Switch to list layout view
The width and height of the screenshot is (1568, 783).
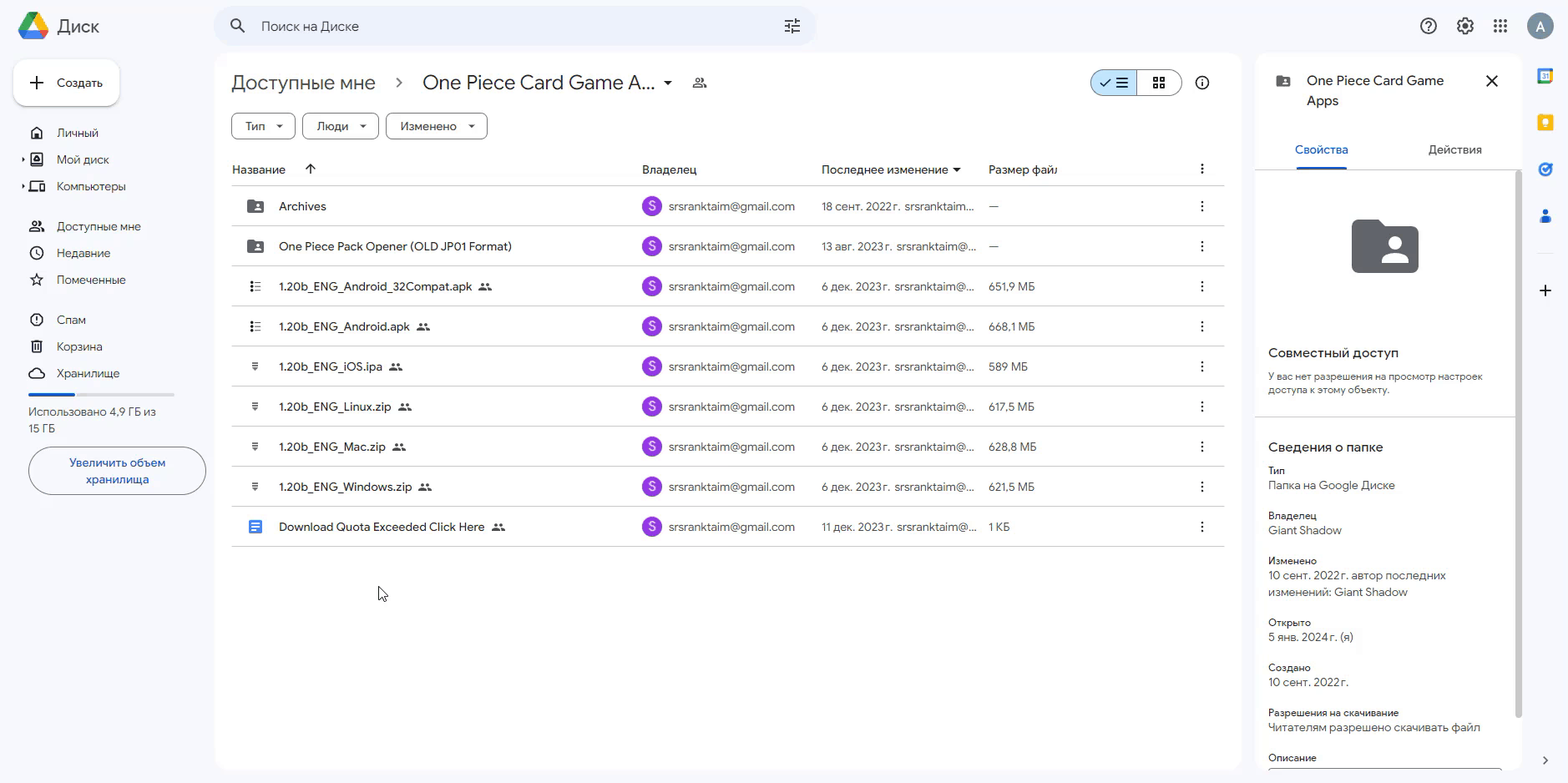[1114, 83]
